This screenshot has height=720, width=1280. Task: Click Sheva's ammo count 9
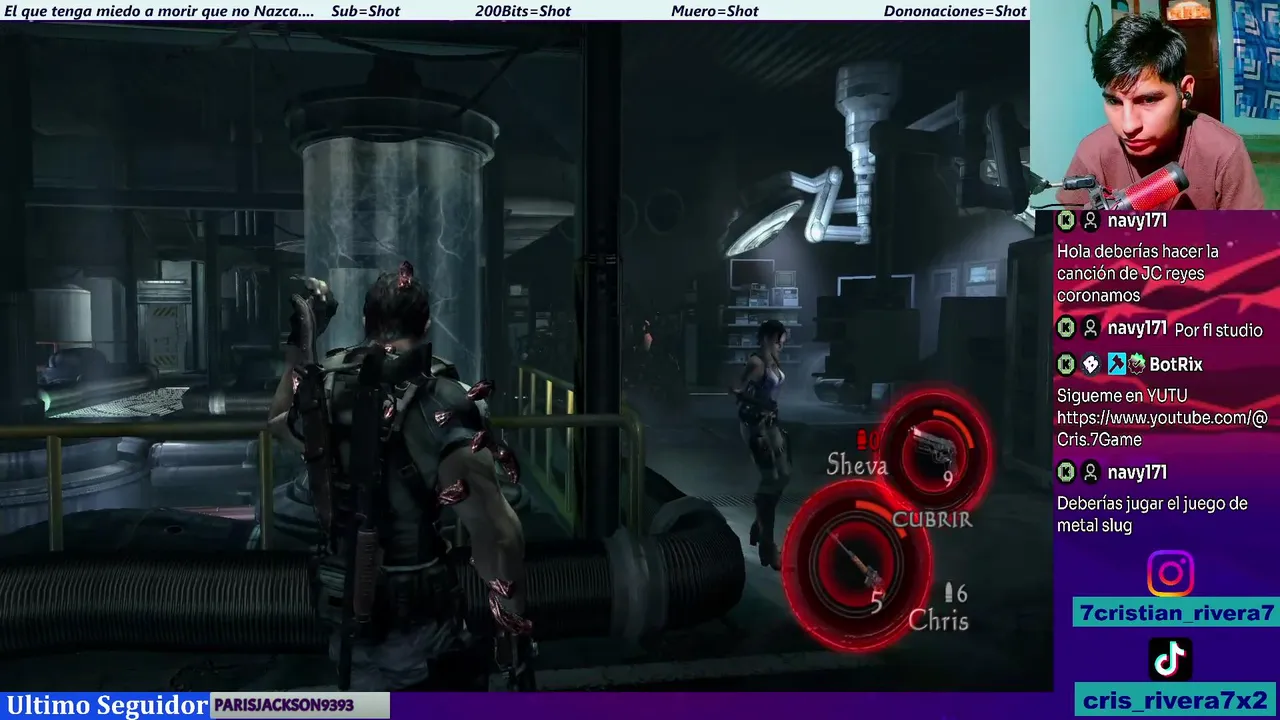pyautogui.click(x=948, y=479)
